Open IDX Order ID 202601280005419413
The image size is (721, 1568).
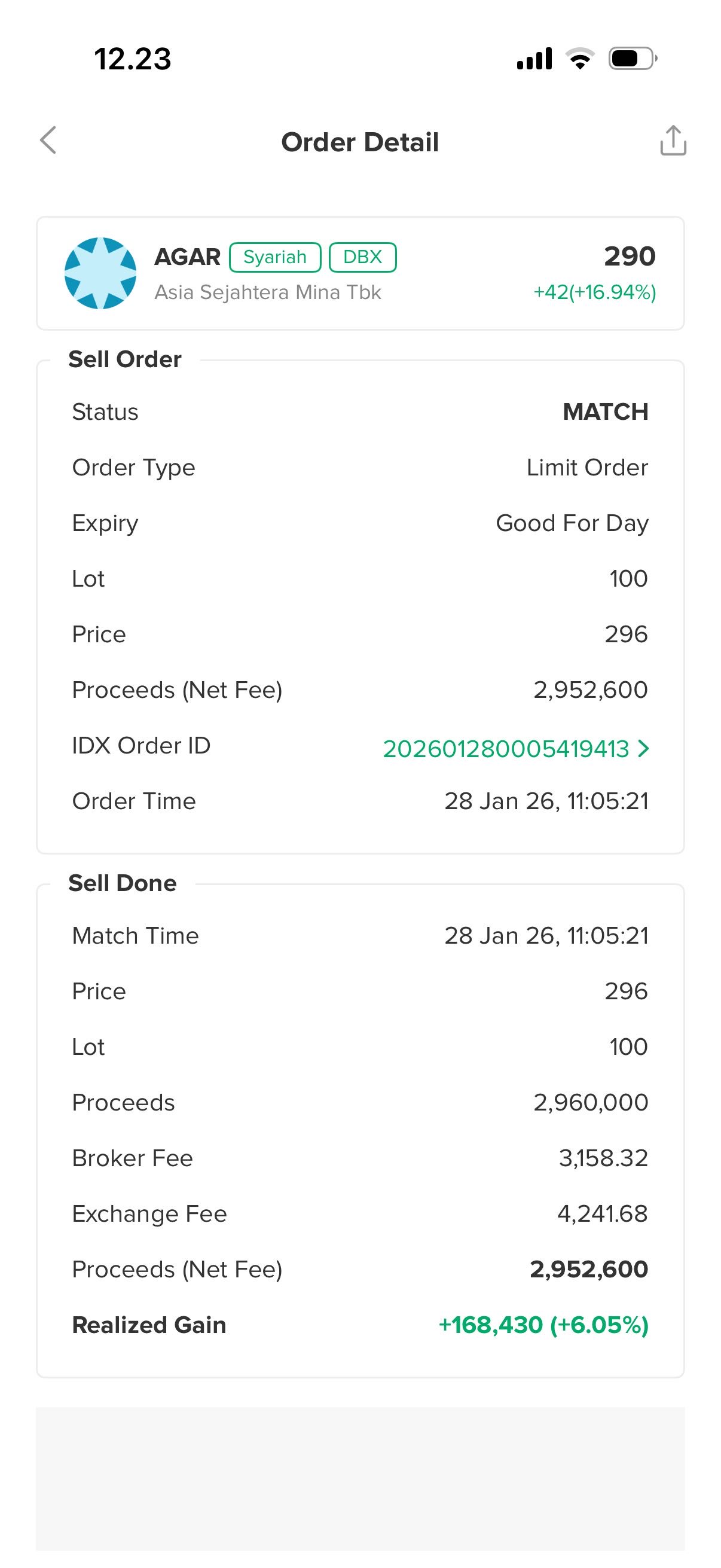(x=506, y=749)
